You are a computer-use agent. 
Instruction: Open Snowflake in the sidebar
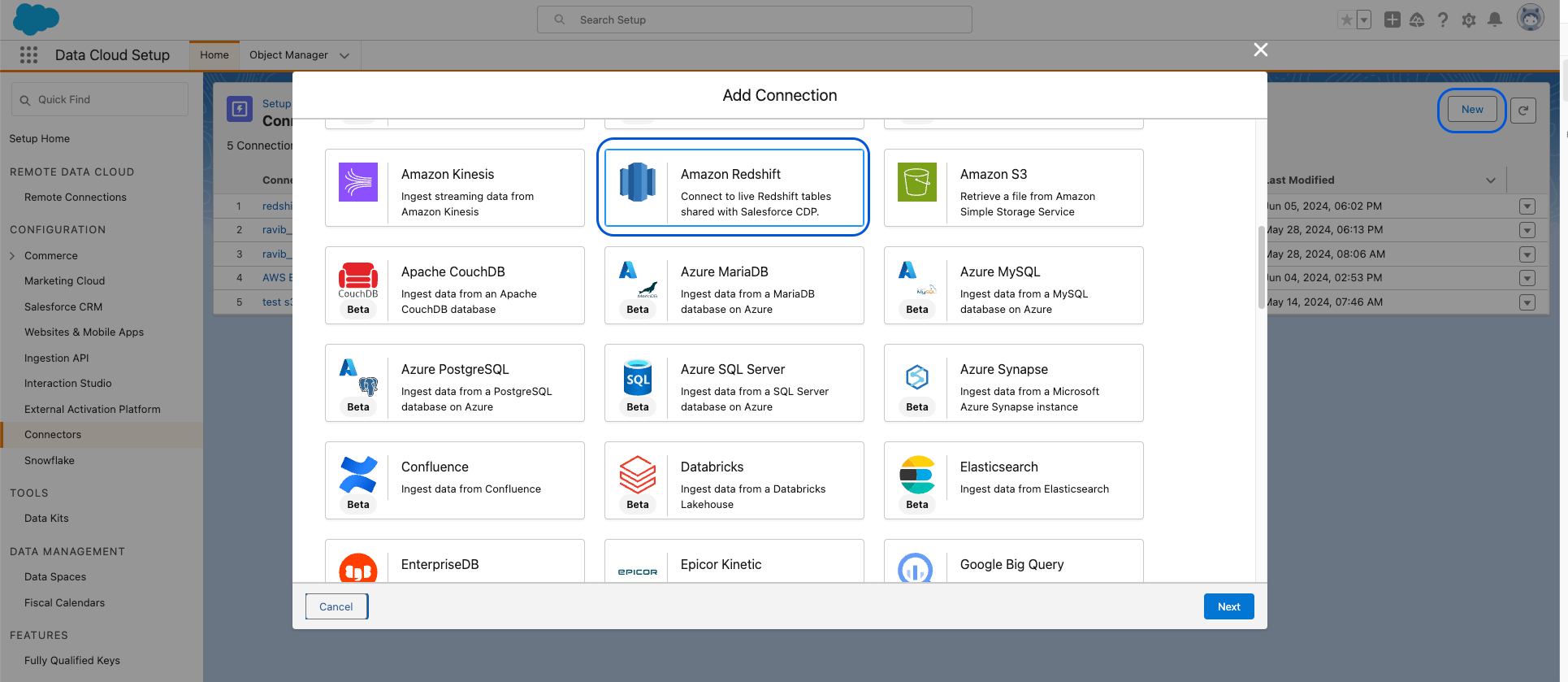[50, 461]
